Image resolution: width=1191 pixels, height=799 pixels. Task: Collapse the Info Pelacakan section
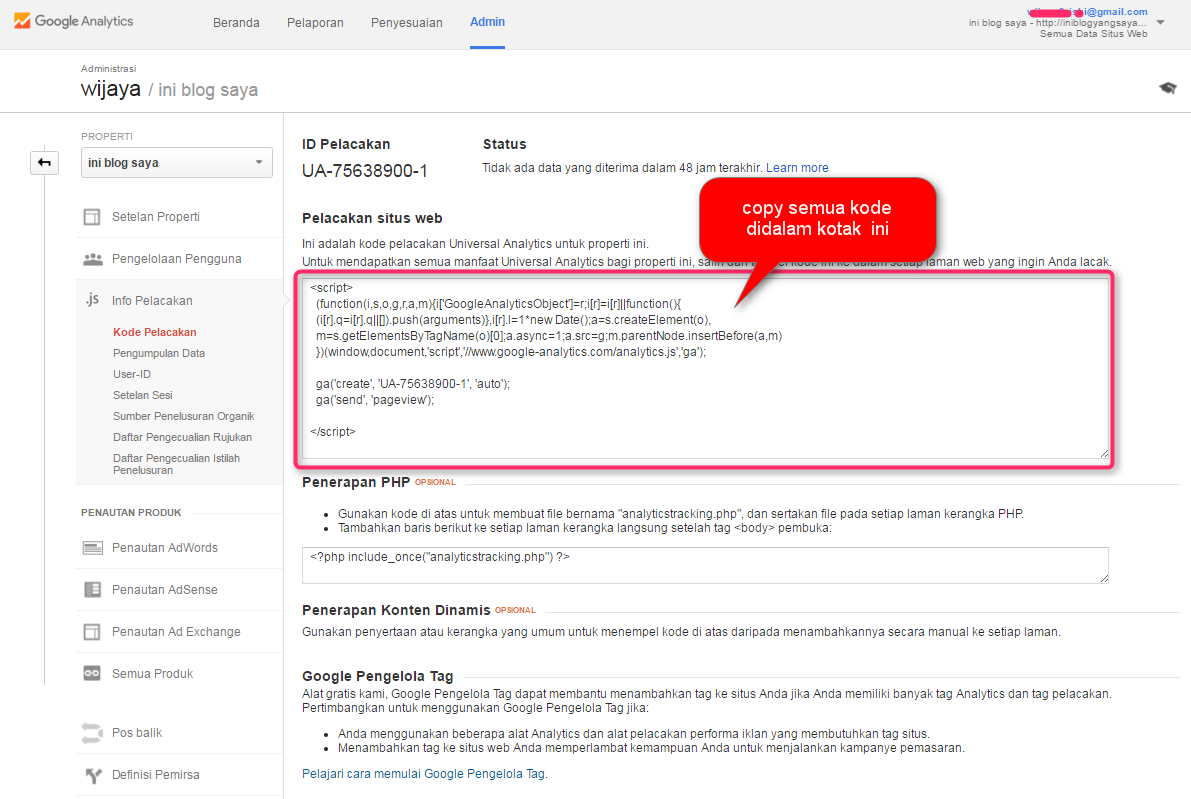tap(152, 301)
